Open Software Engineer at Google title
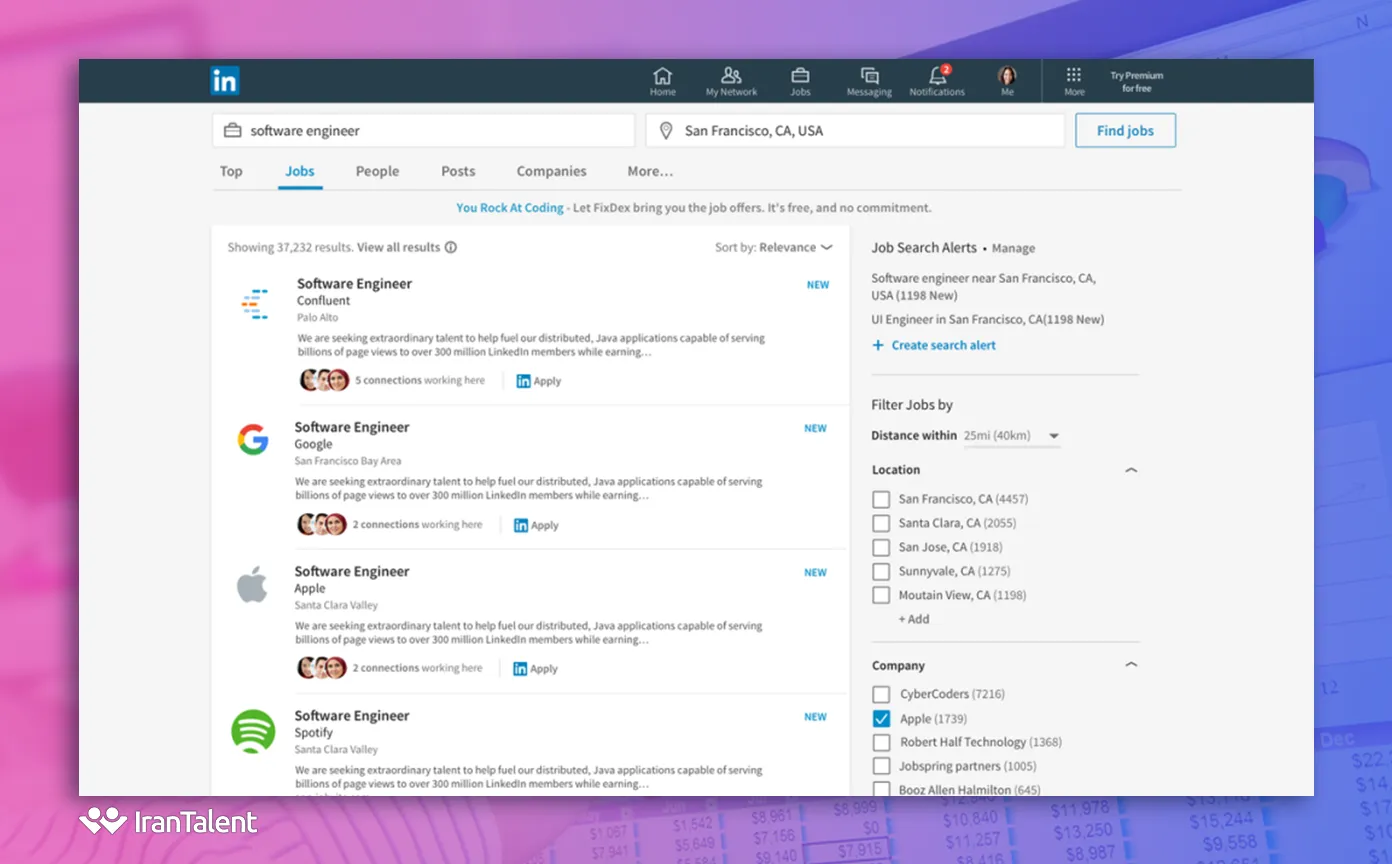 [352, 427]
